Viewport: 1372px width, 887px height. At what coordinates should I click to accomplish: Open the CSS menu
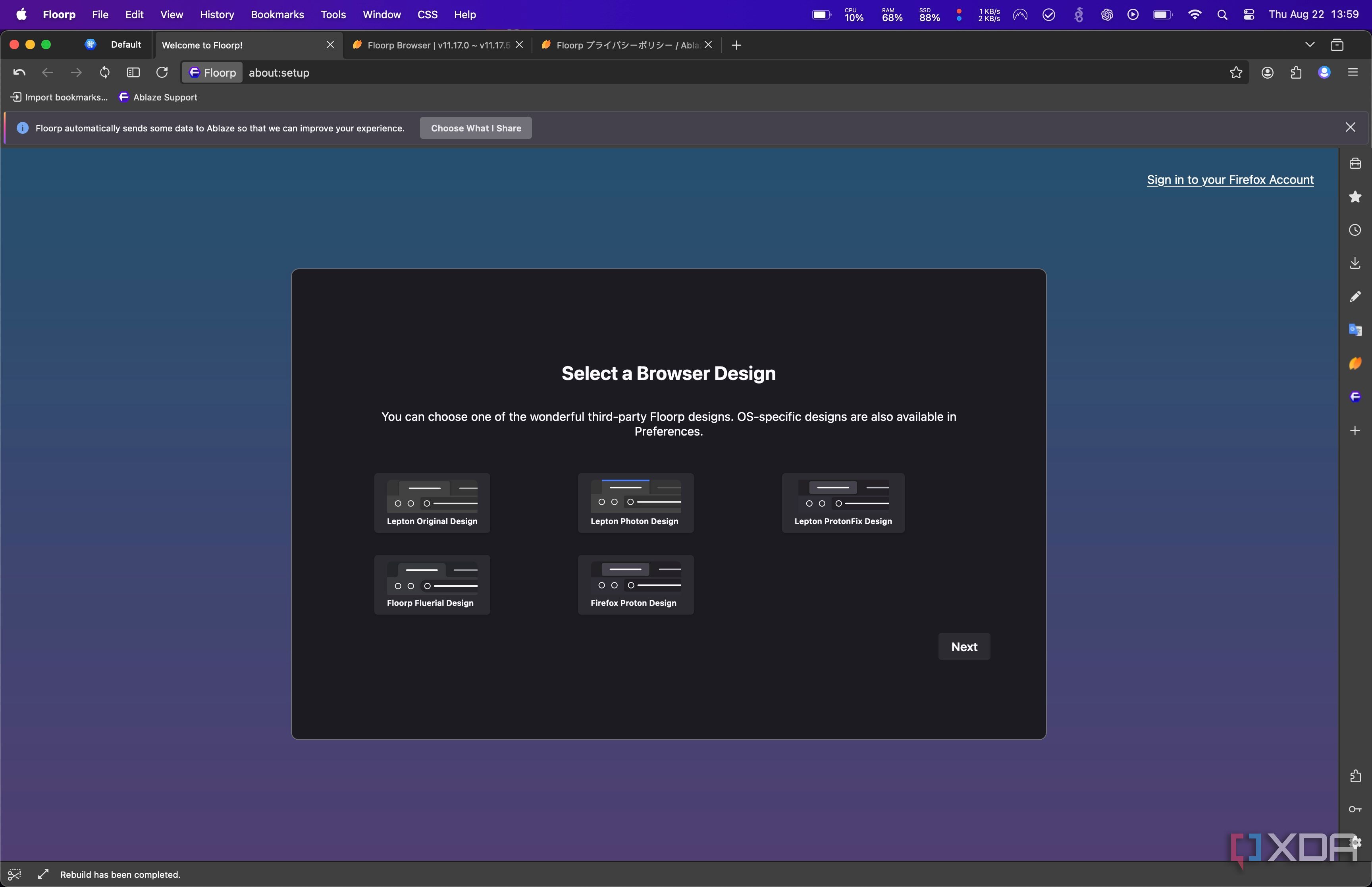click(x=427, y=14)
